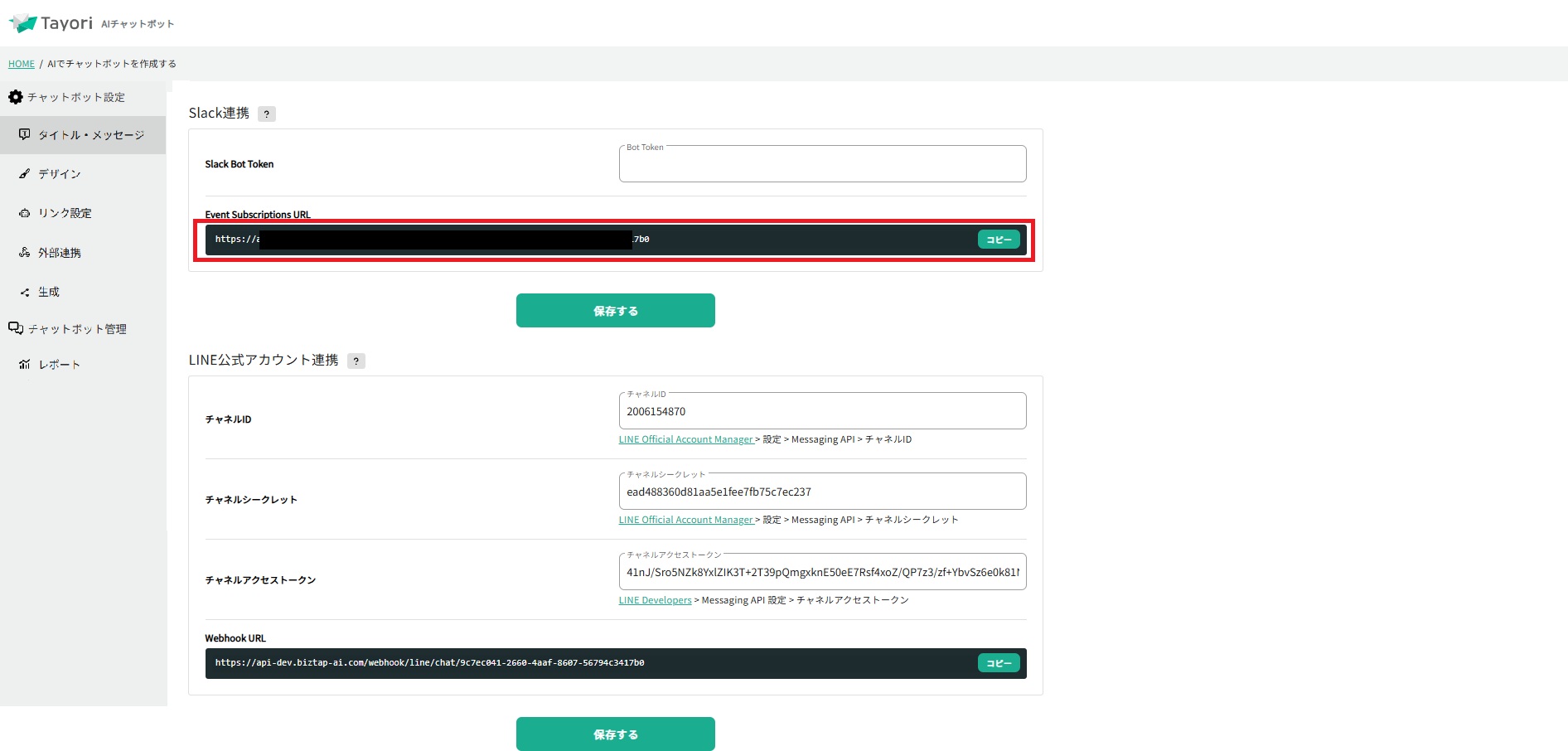
Task: Copy the LINE Webhook URL
Action: 999,663
